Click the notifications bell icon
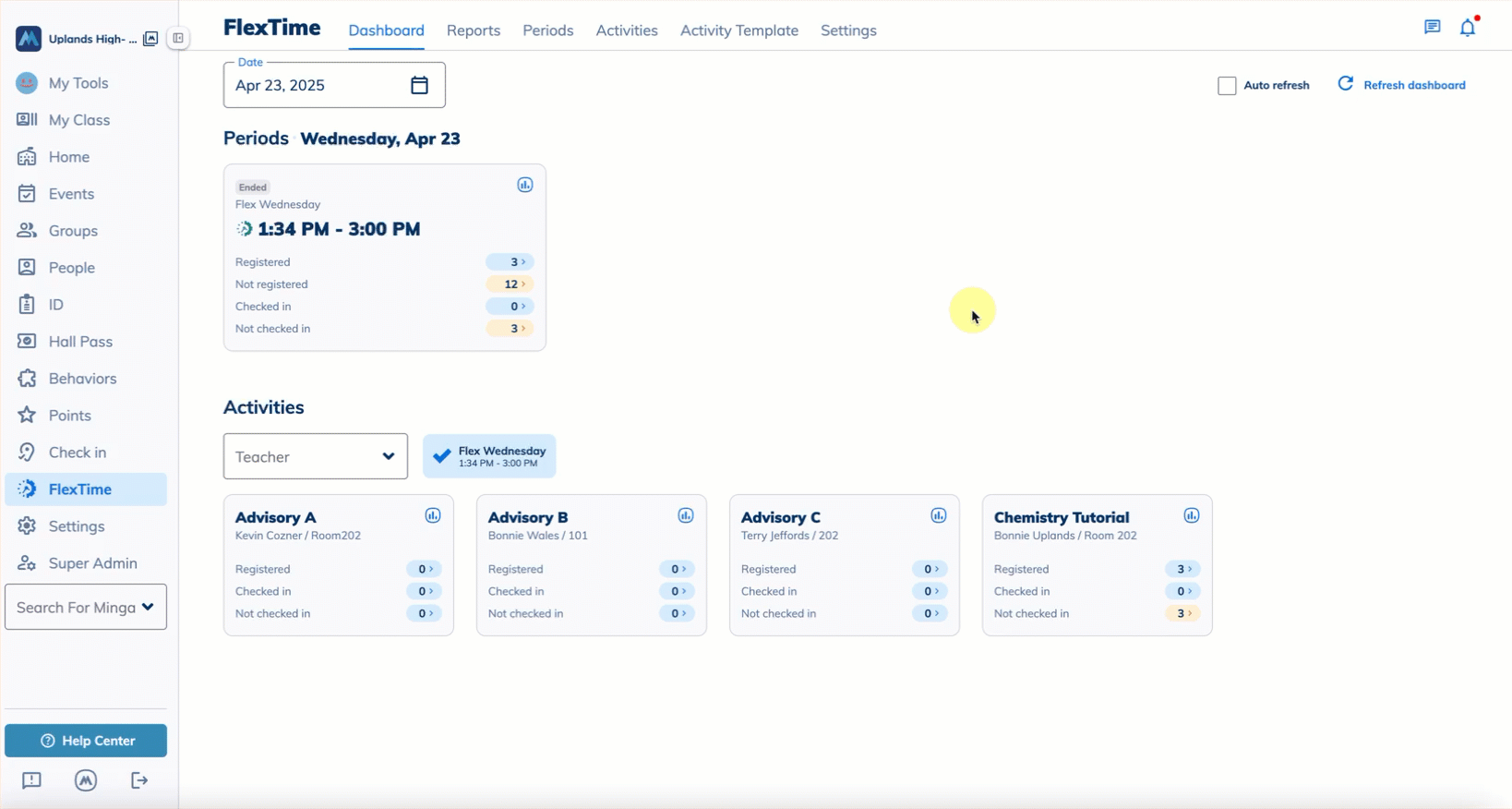The width and height of the screenshot is (1512, 809). [1467, 28]
